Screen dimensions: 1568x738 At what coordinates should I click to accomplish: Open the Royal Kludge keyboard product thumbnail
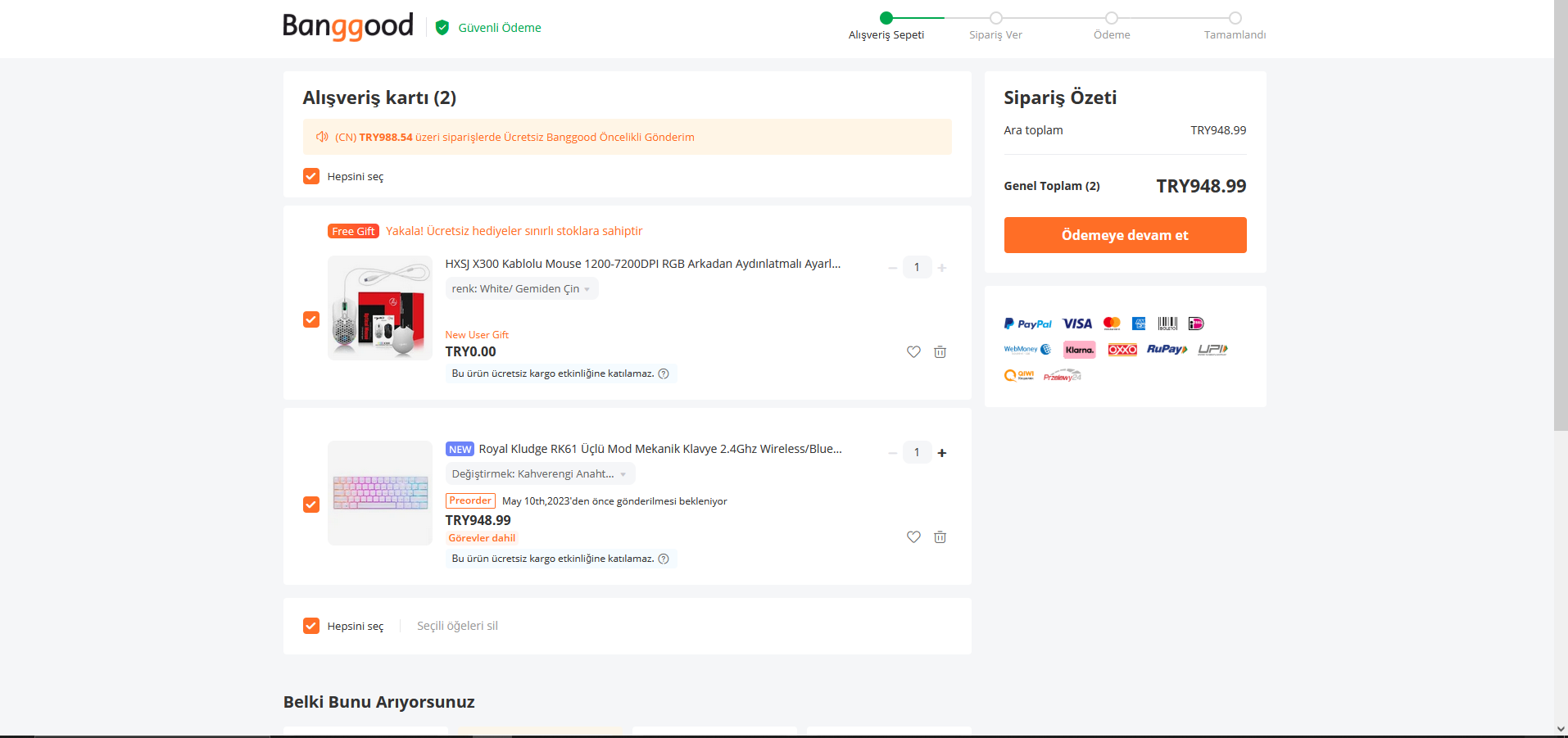tap(380, 493)
